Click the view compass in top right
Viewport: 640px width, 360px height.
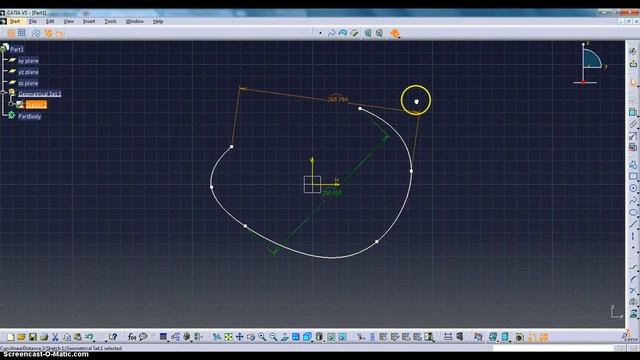click(590, 63)
